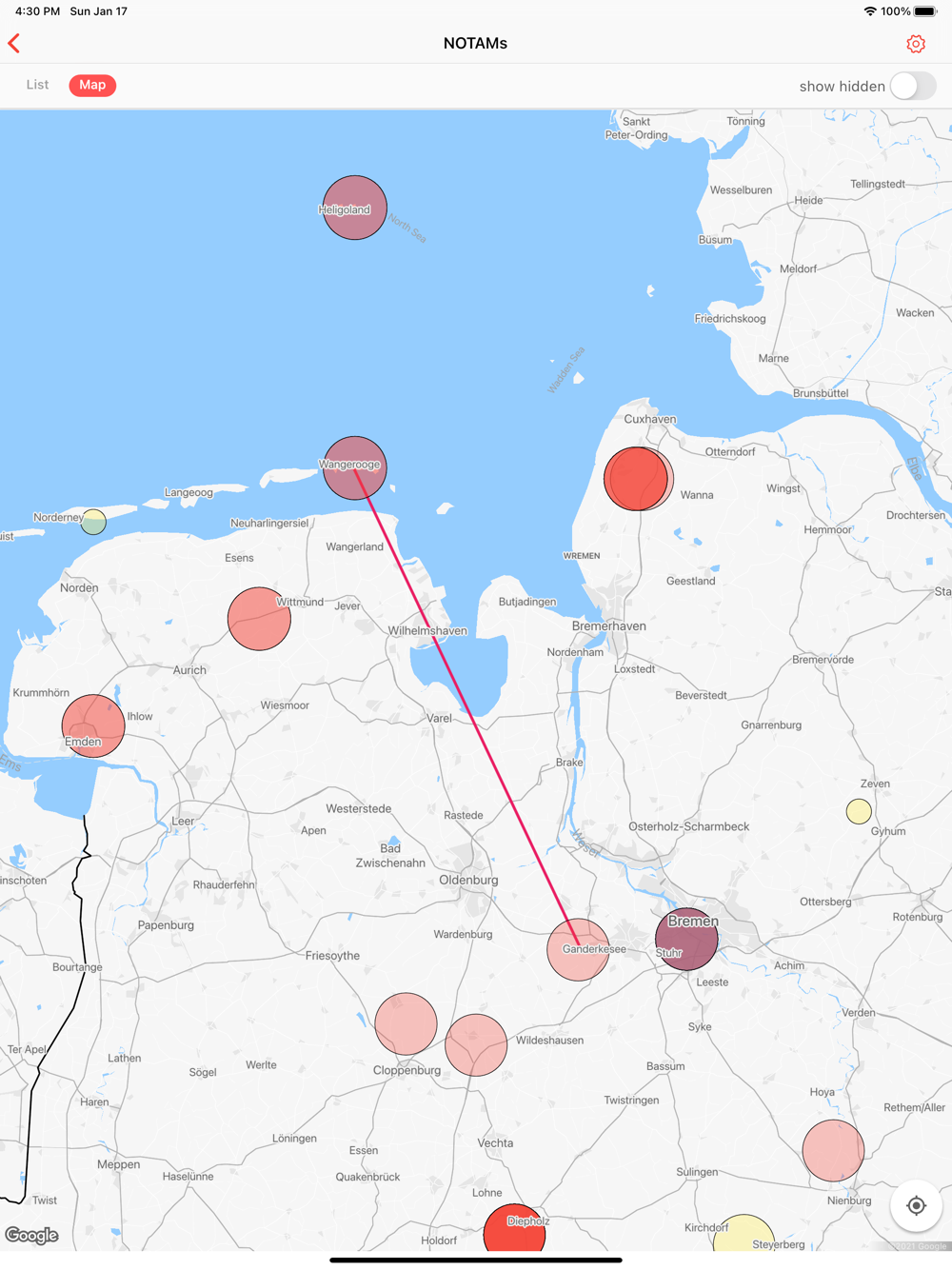Image resolution: width=952 pixels, height=1270 pixels.
Task: Open yellow NOTAM circle near Steyerberg
Action: point(744,1233)
